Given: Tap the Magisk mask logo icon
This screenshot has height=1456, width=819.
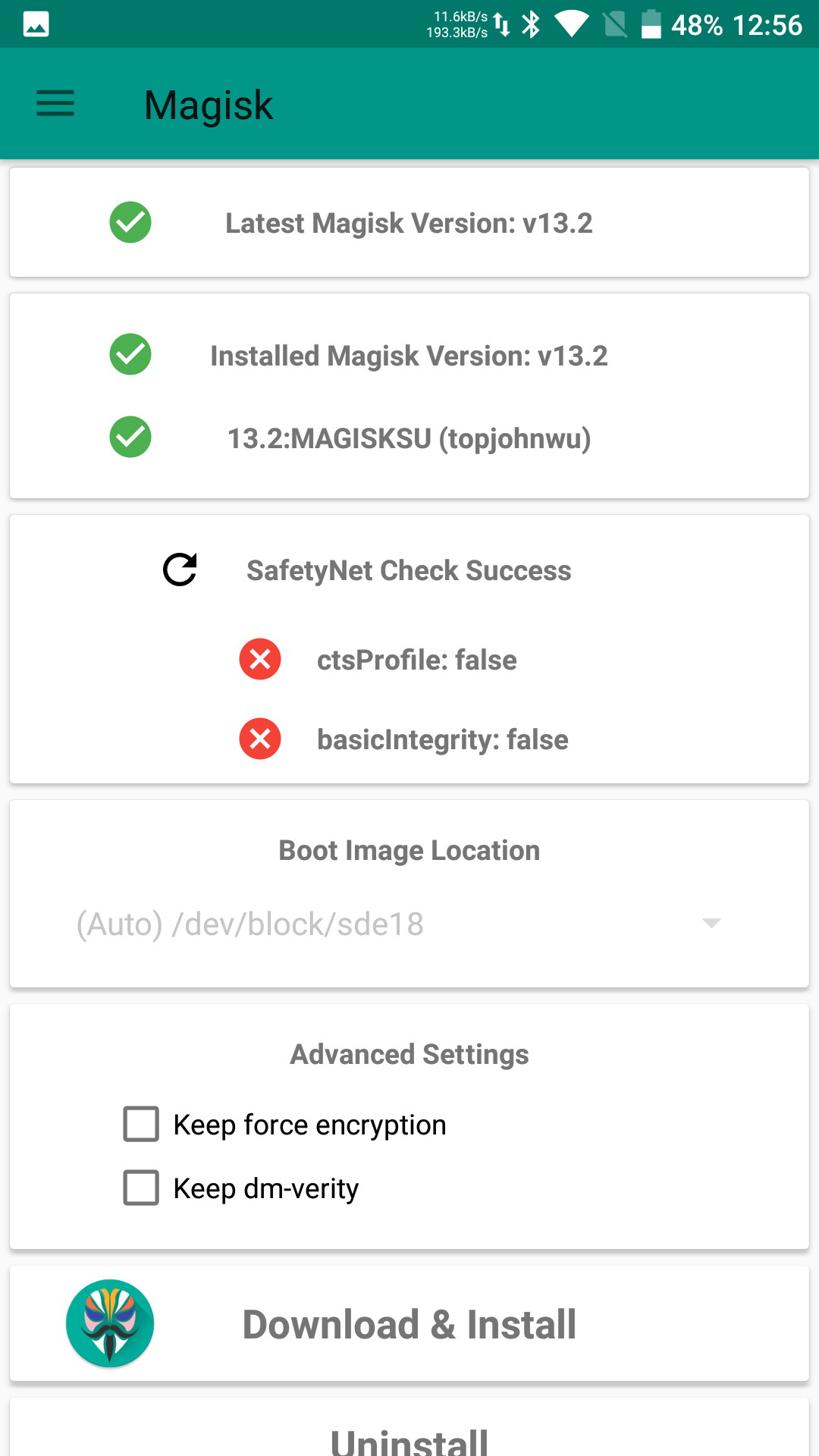Looking at the screenshot, I should pyautogui.click(x=110, y=1323).
